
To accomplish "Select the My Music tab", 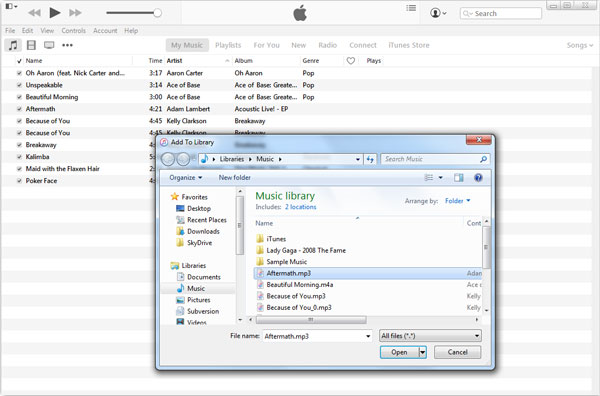I will coord(187,45).
